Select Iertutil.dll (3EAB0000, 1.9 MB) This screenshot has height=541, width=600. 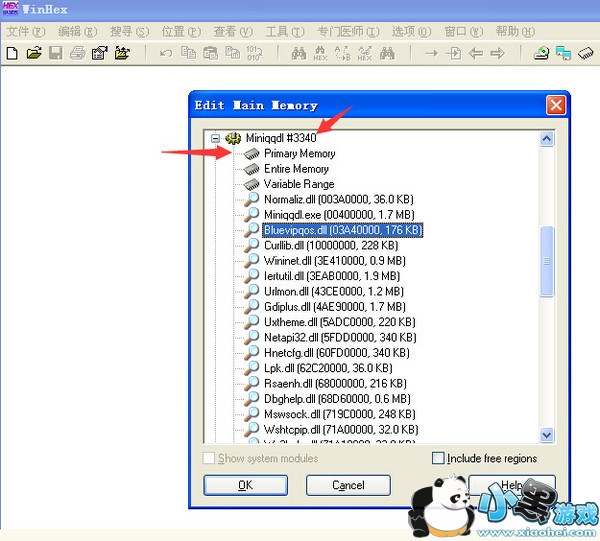(x=332, y=276)
